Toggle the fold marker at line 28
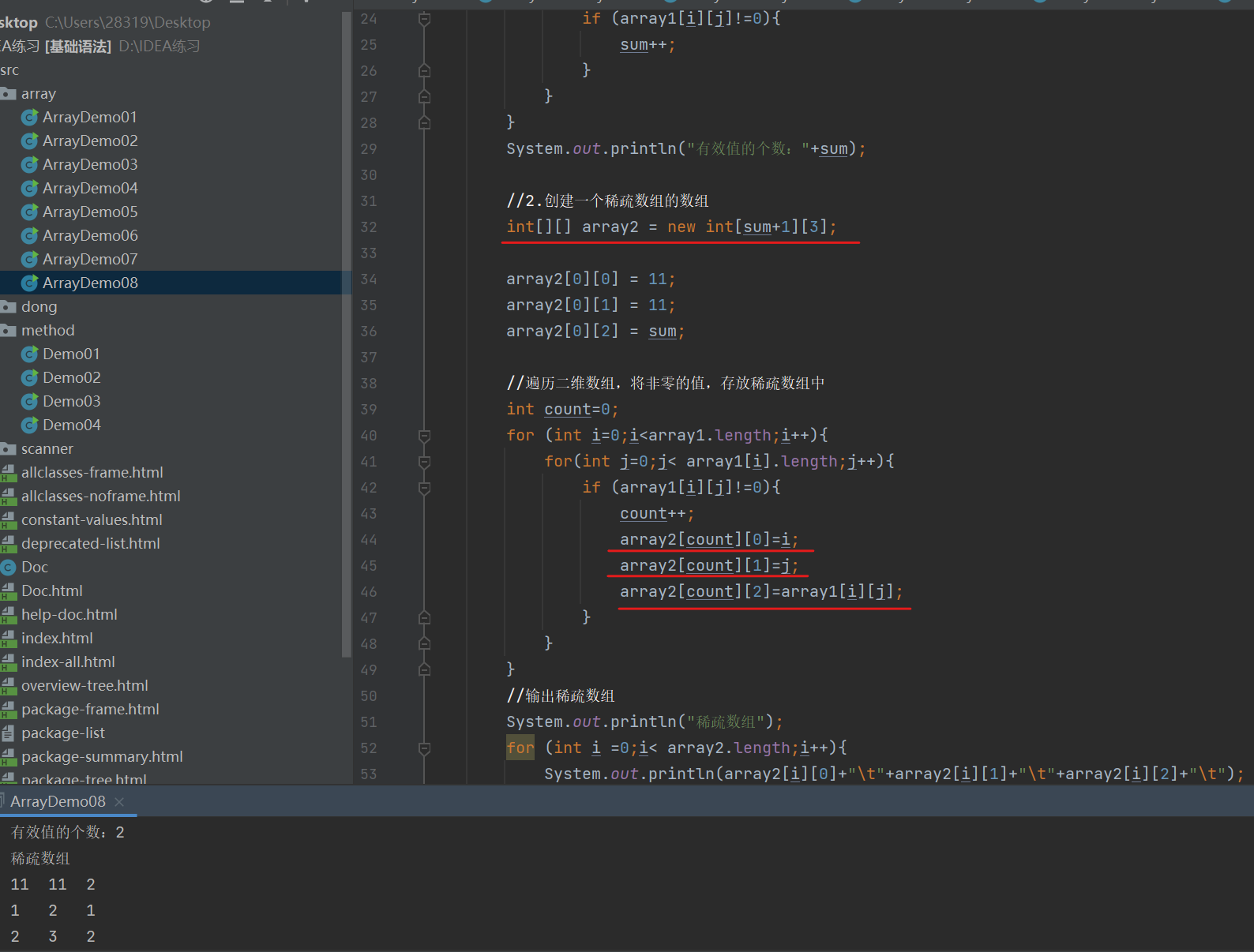This screenshot has width=1254, height=952. coord(424,123)
